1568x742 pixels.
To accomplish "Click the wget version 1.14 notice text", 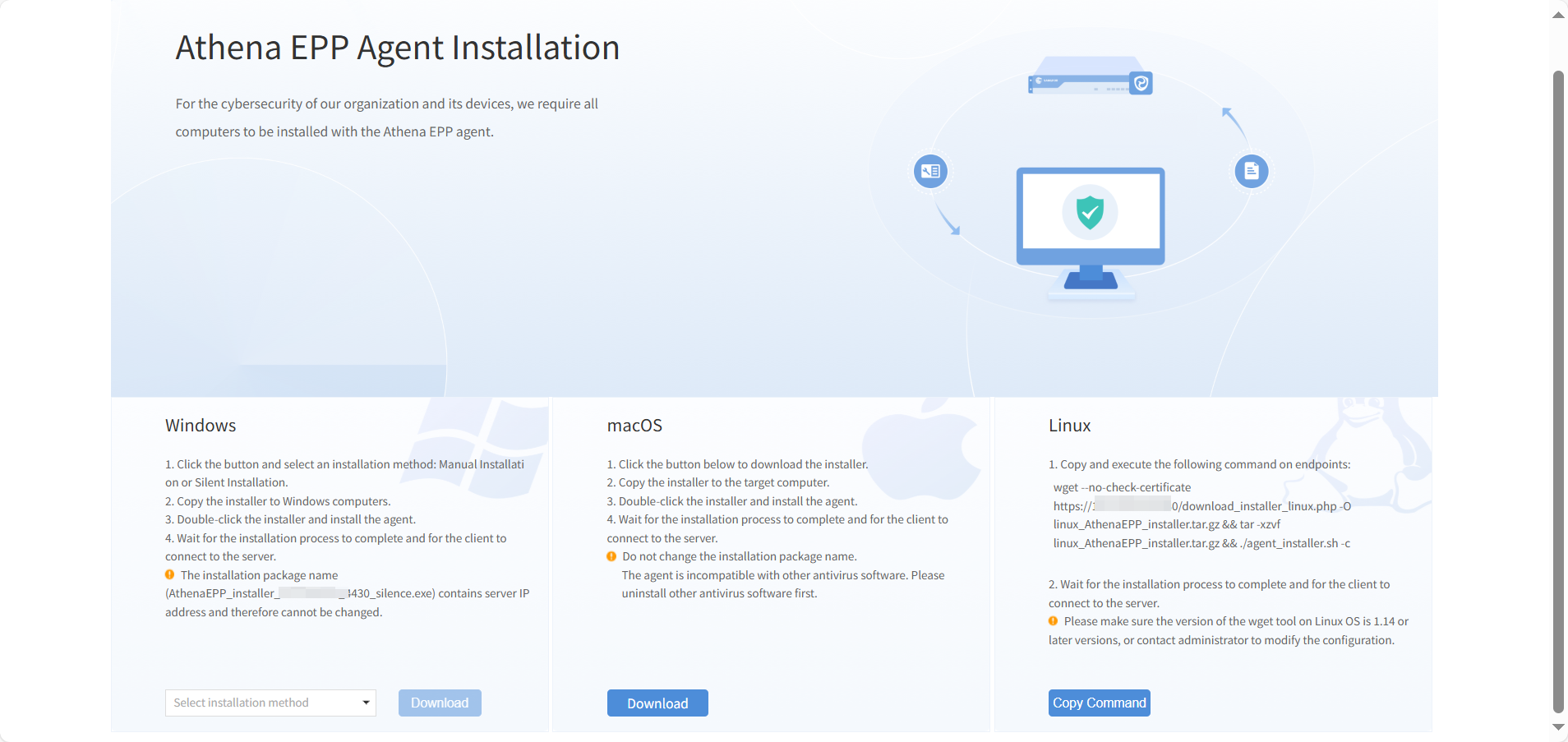I will (1229, 631).
